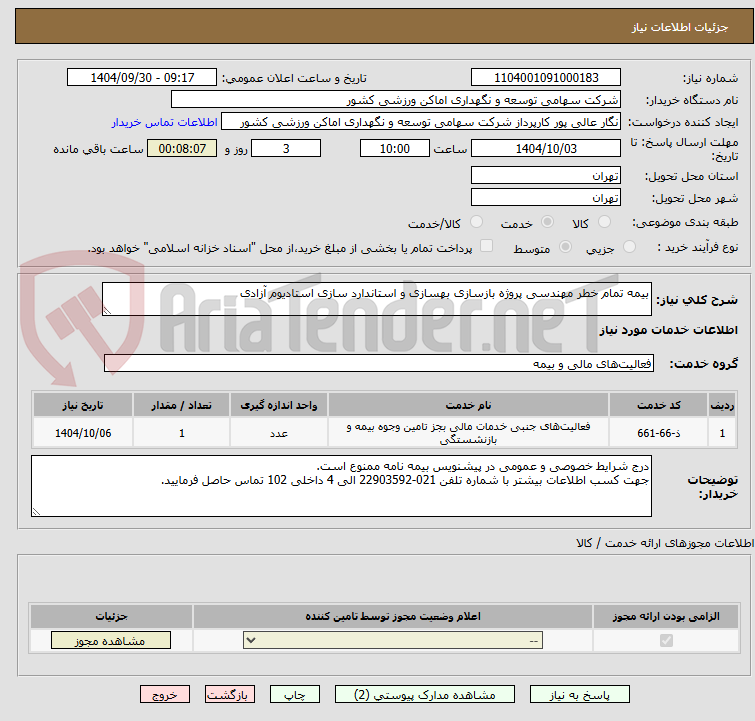Select the کالا/خدمت radio option
This screenshot has height=721, width=755.
pos(476,222)
